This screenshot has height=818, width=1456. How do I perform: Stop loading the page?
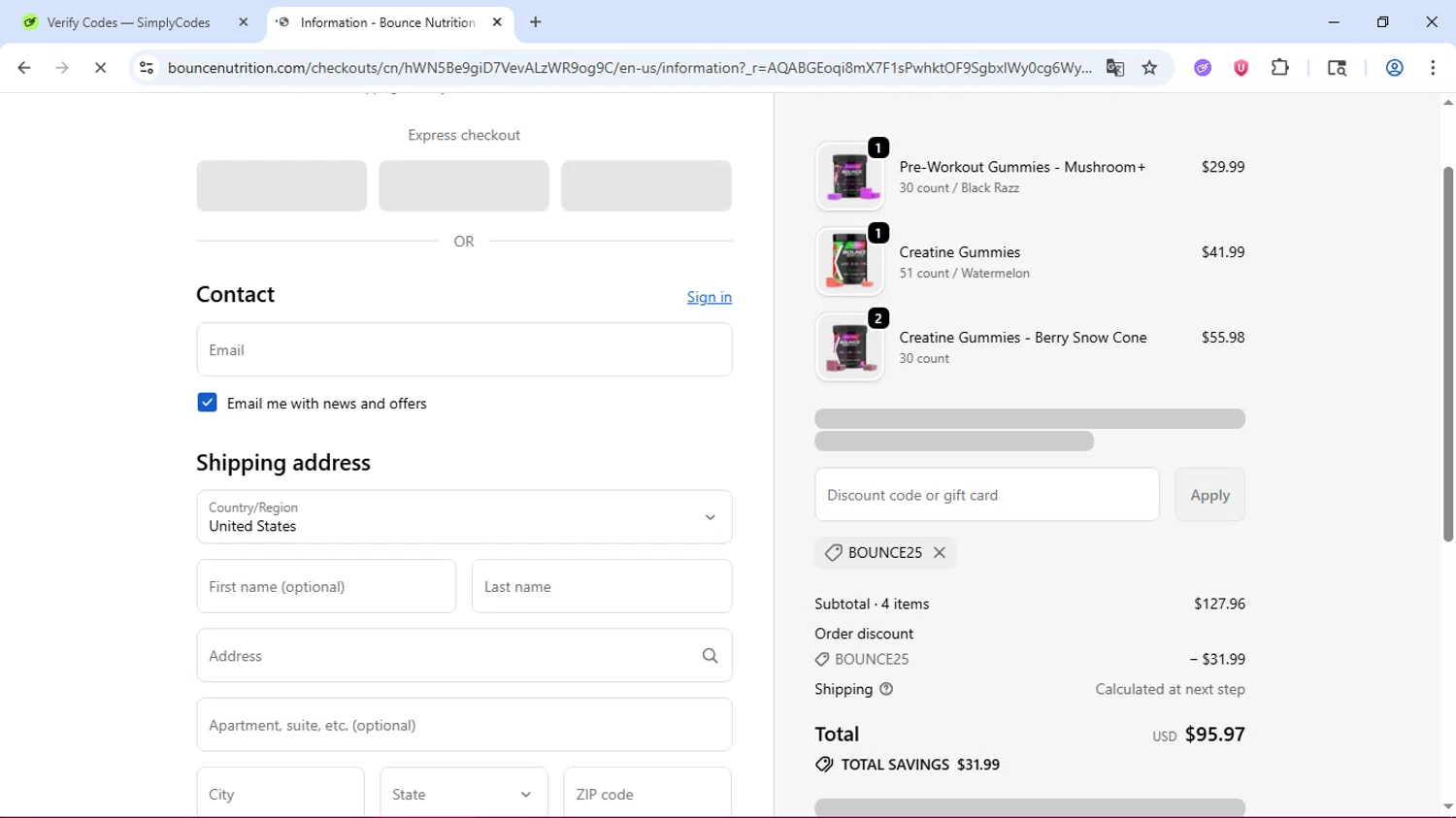pyautogui.click(x=100, y=68)
